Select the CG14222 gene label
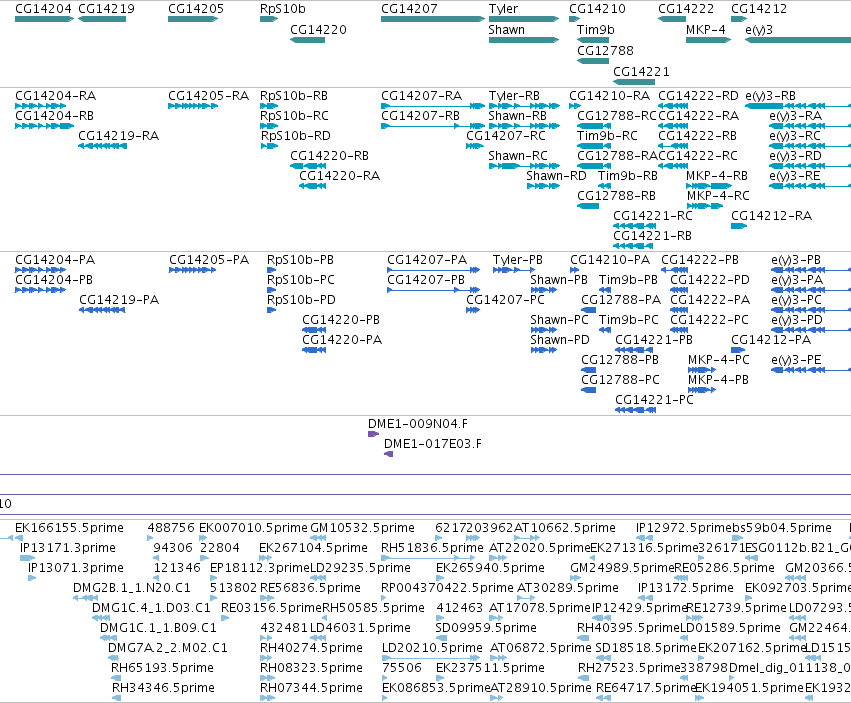The width and height of the screenshot is (851, 703). (x=686, y=9)
